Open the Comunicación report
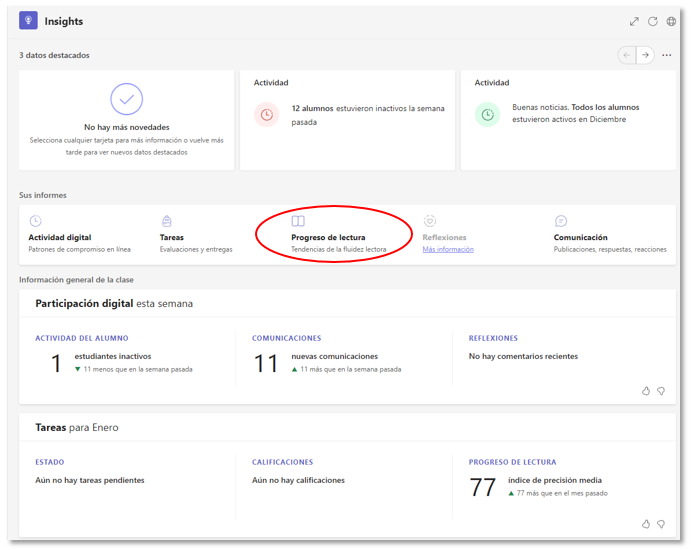The width and height of the screenshot is (692, 550). click(581, 237)
